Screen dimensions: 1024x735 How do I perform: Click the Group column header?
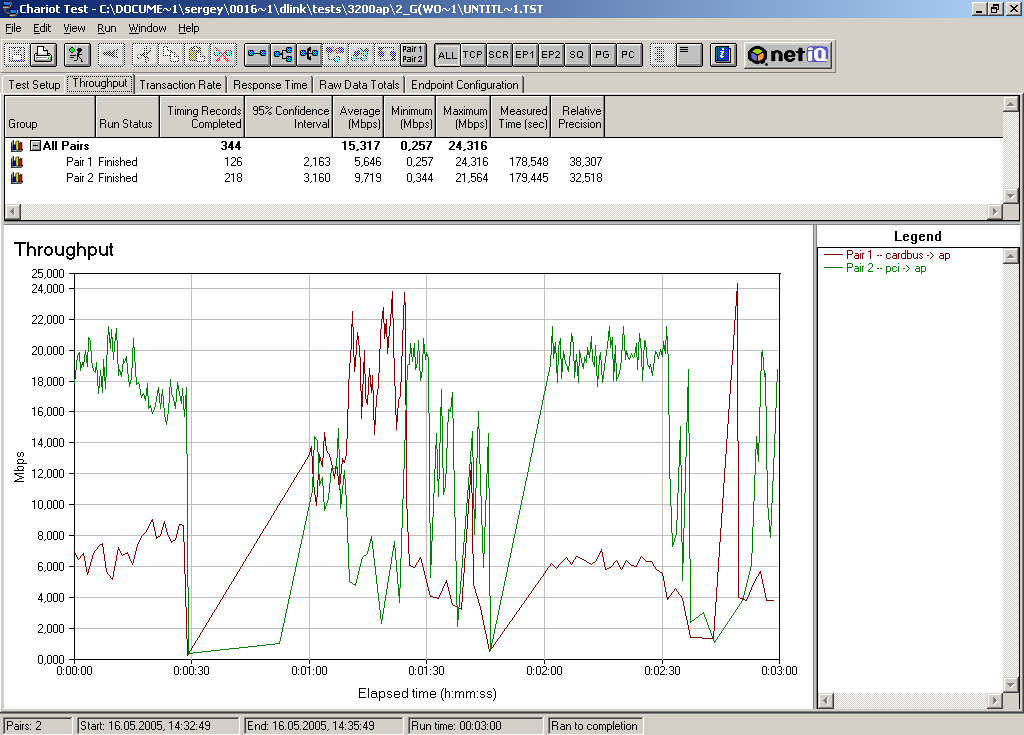(50, 117)
